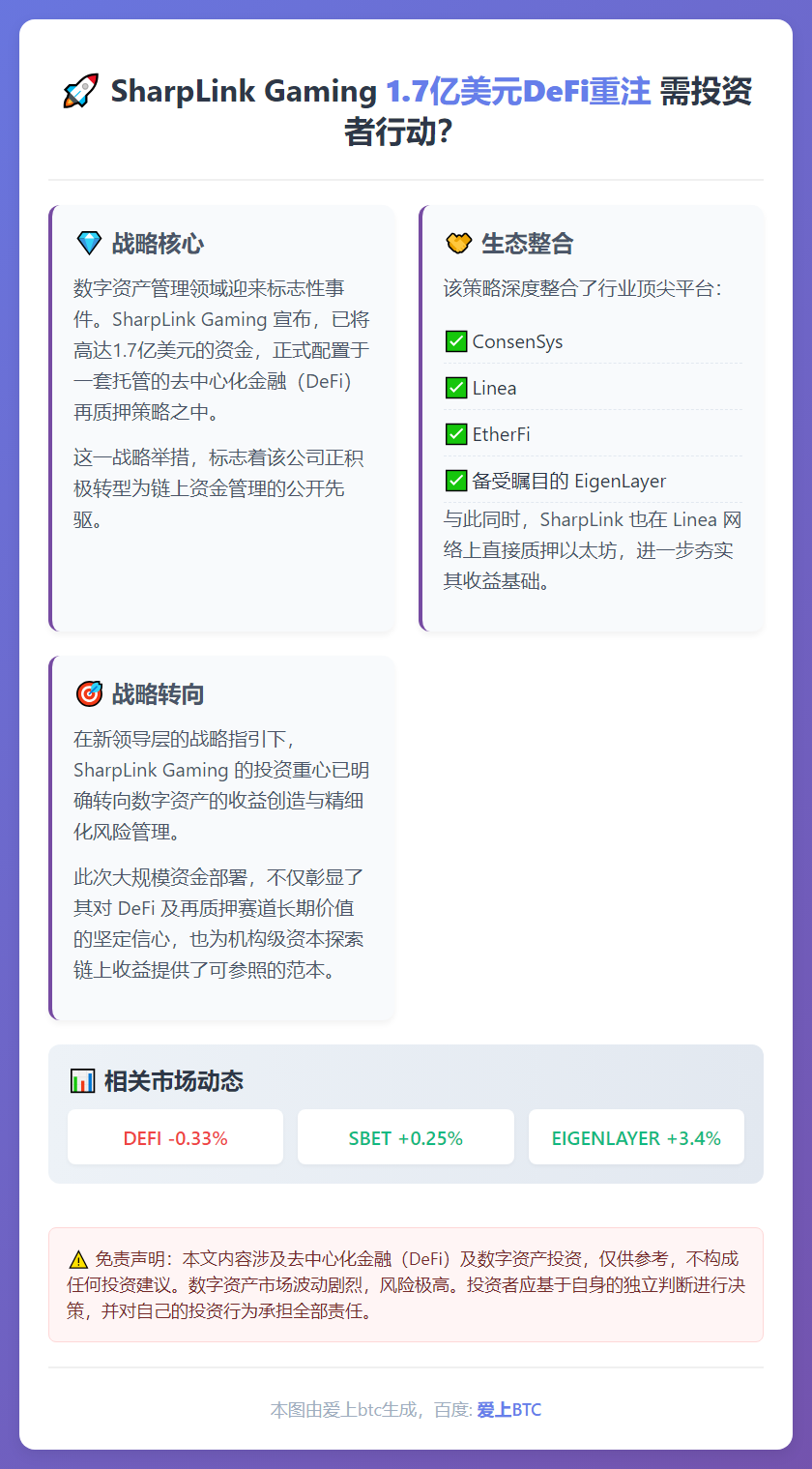The height and width of the screenshot is (1469, 812).
Task: Click the 该策略深度整合了行业顶尖平台 intro line
Action: [583, 288]
